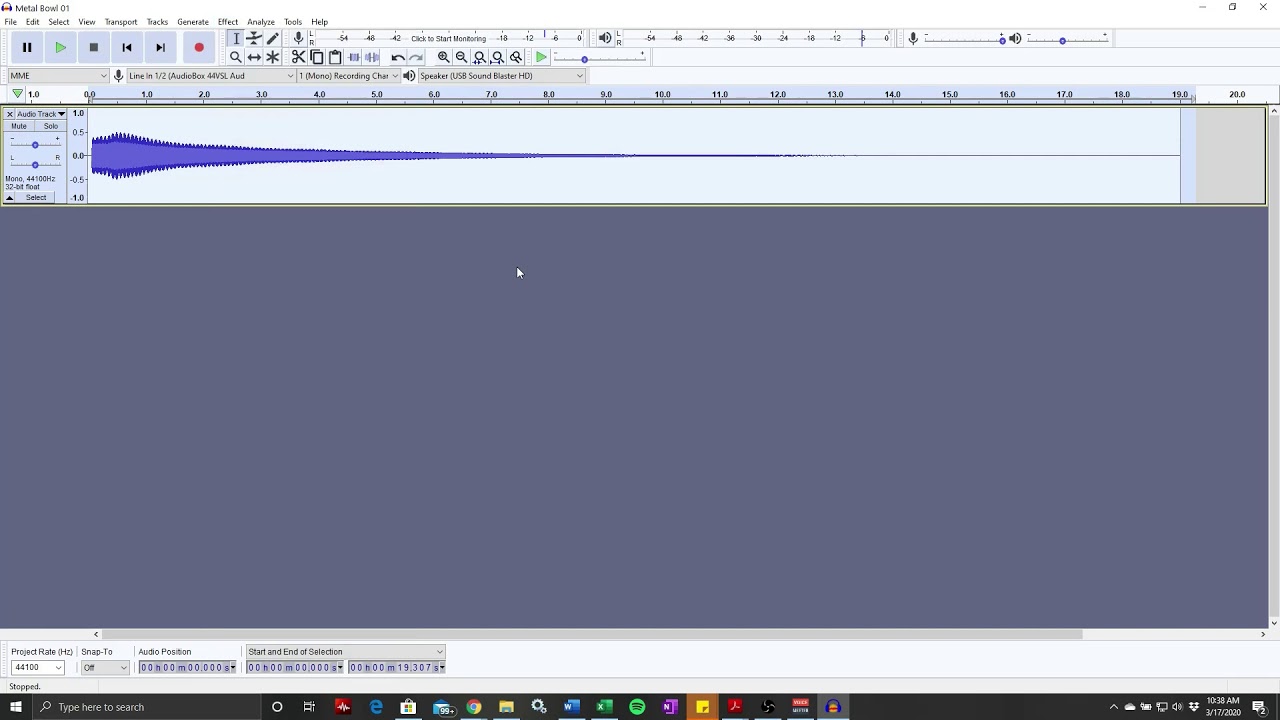Click the Pause transport button

click(x=27, y=47)
